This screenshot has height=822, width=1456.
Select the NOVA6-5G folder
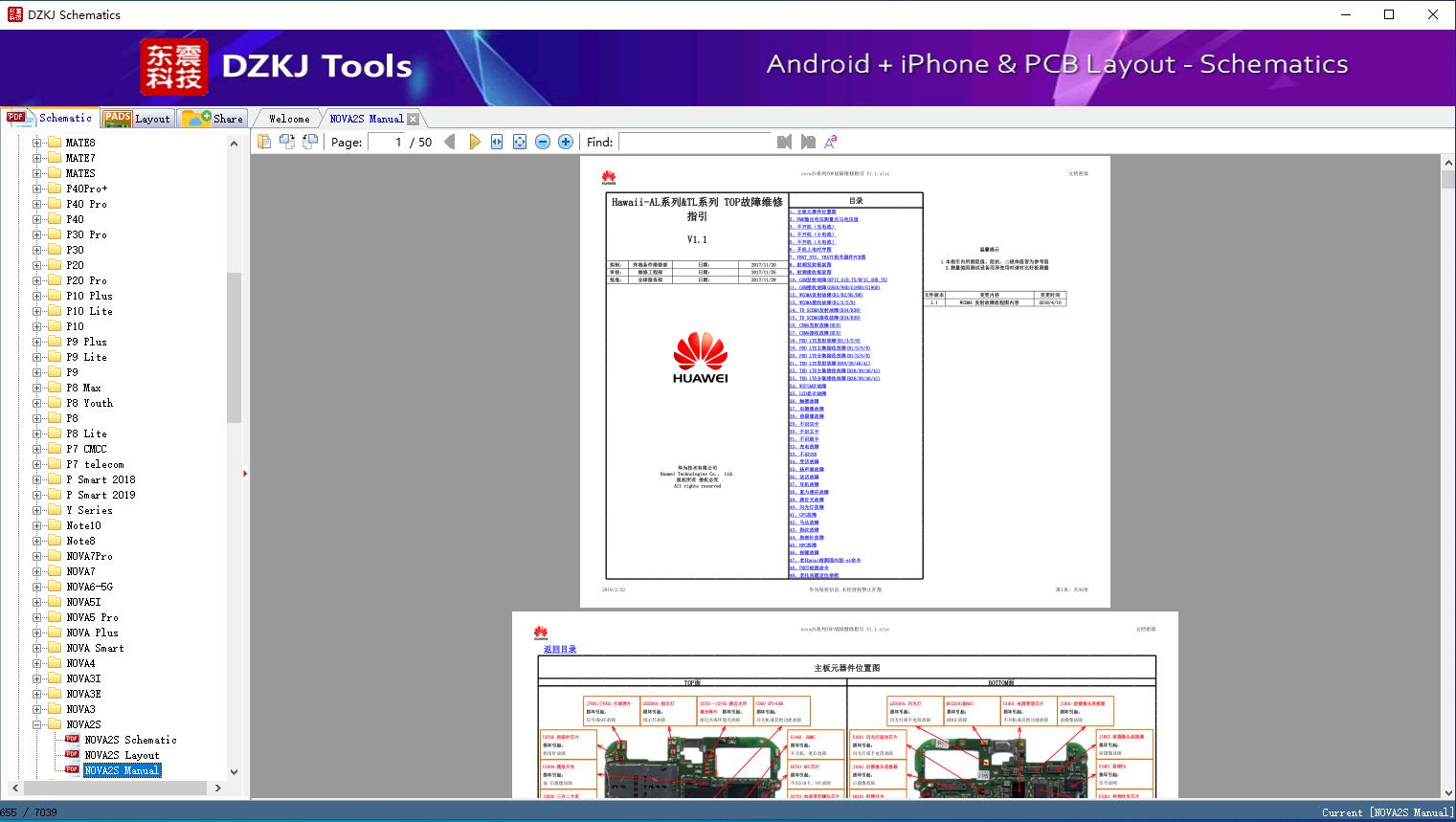[x=89, y=587]
